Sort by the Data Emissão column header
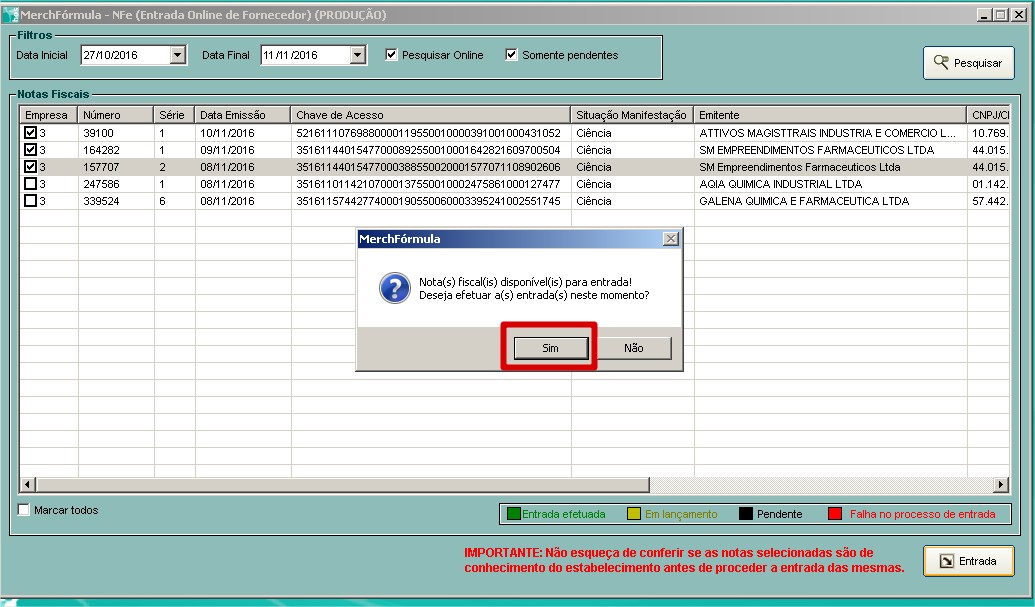 coord(242,115)
